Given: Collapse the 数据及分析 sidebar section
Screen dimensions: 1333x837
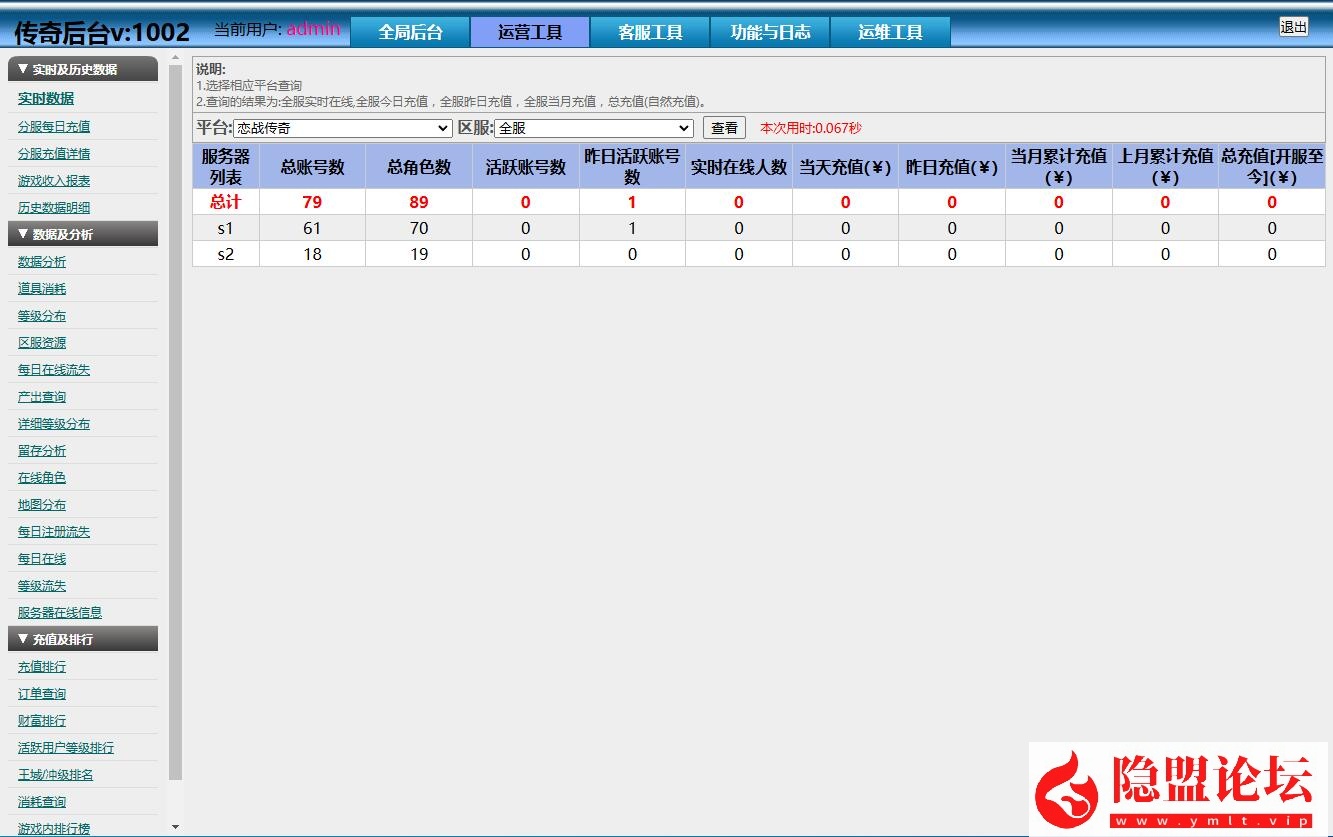Looking at the screenshot, I should point(83,234).
